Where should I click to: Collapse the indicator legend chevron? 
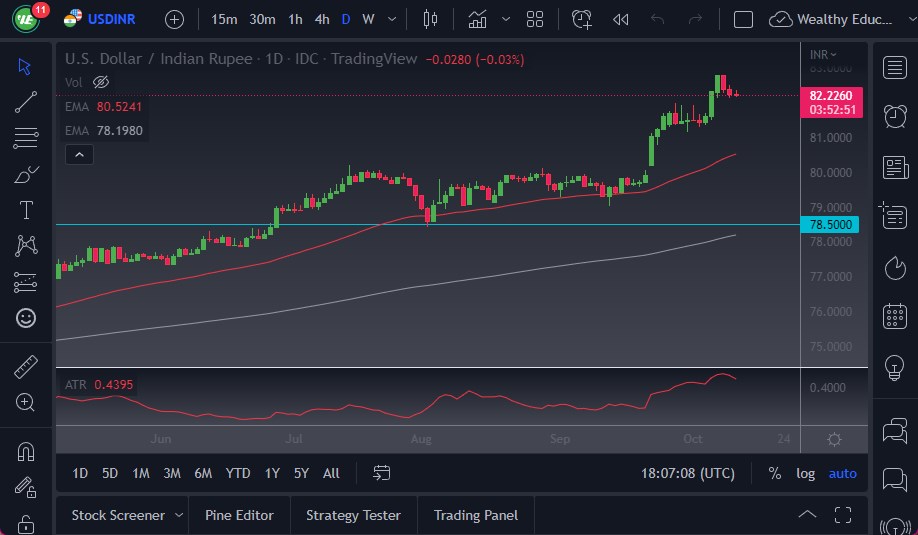click(x=79, y=154)
